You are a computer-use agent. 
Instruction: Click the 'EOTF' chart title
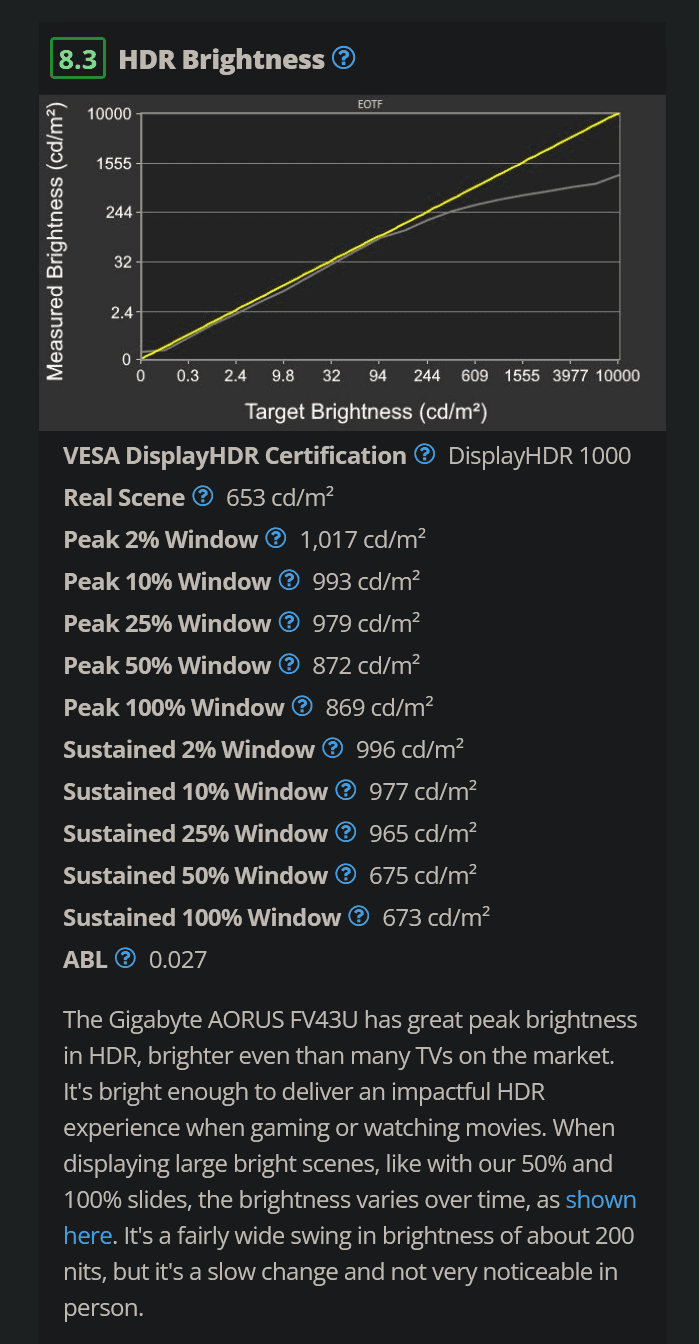pyautogui.click(x=368, y=104)
